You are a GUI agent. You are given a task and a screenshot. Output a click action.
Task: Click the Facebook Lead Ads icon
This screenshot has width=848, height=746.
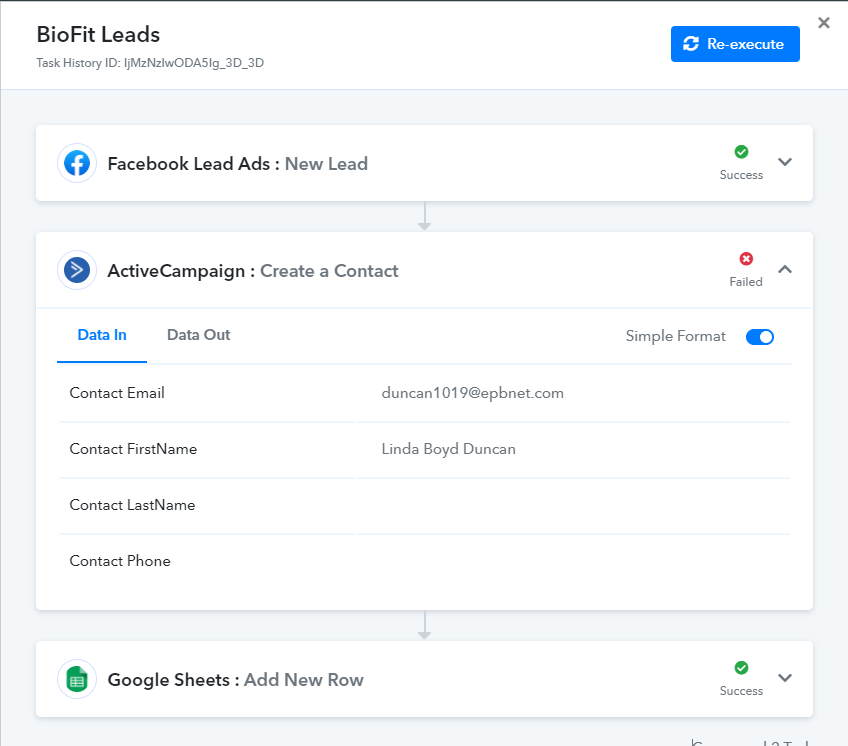click(77, 163)
